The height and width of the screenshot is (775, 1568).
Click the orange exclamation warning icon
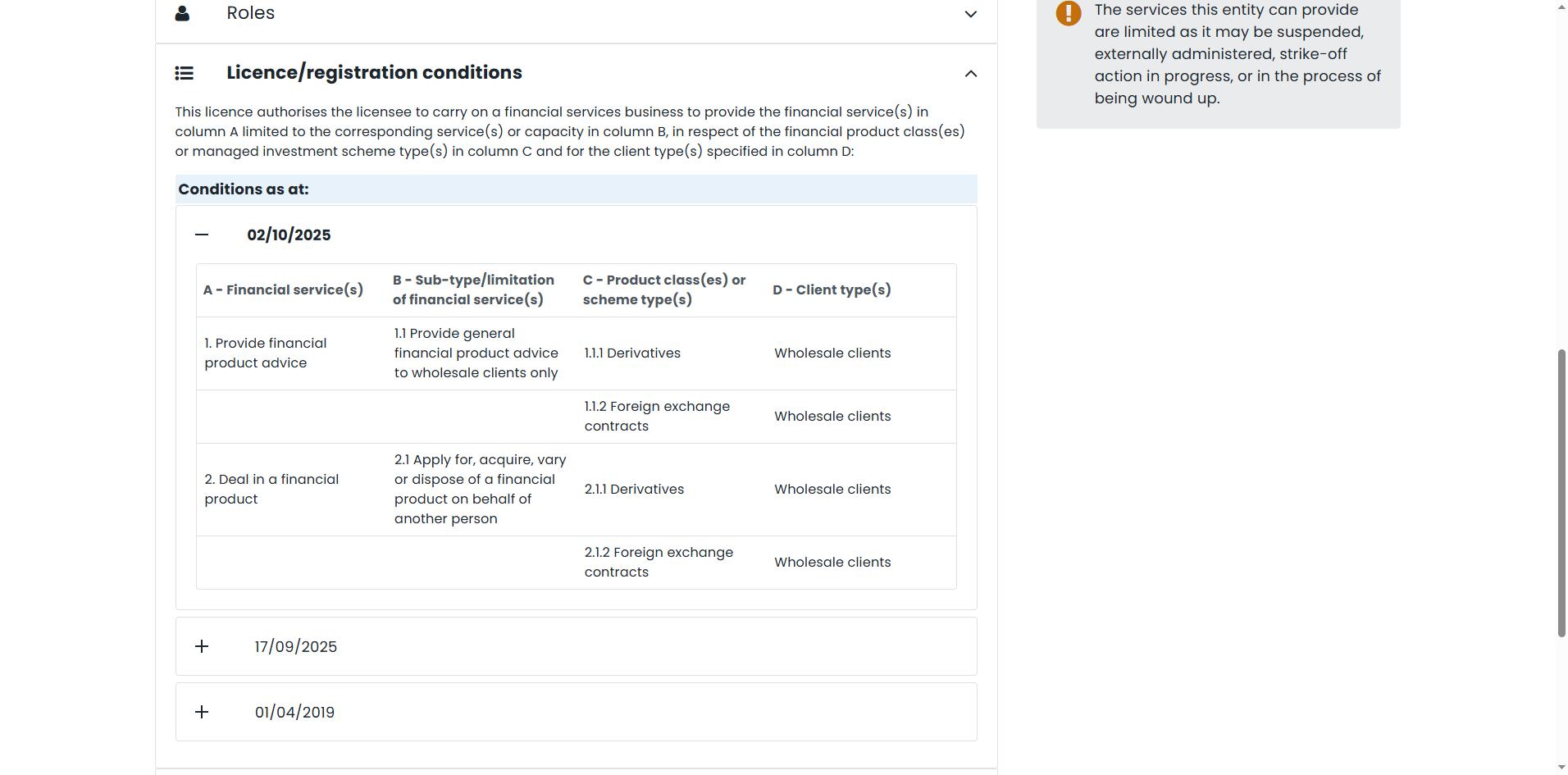click(1068, 13)
